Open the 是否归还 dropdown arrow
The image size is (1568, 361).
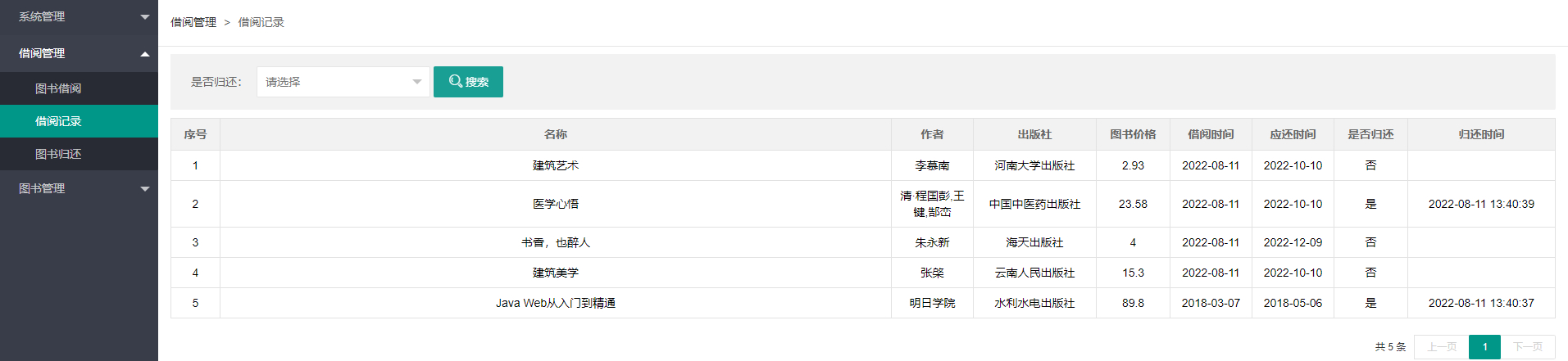coord(416,82)
